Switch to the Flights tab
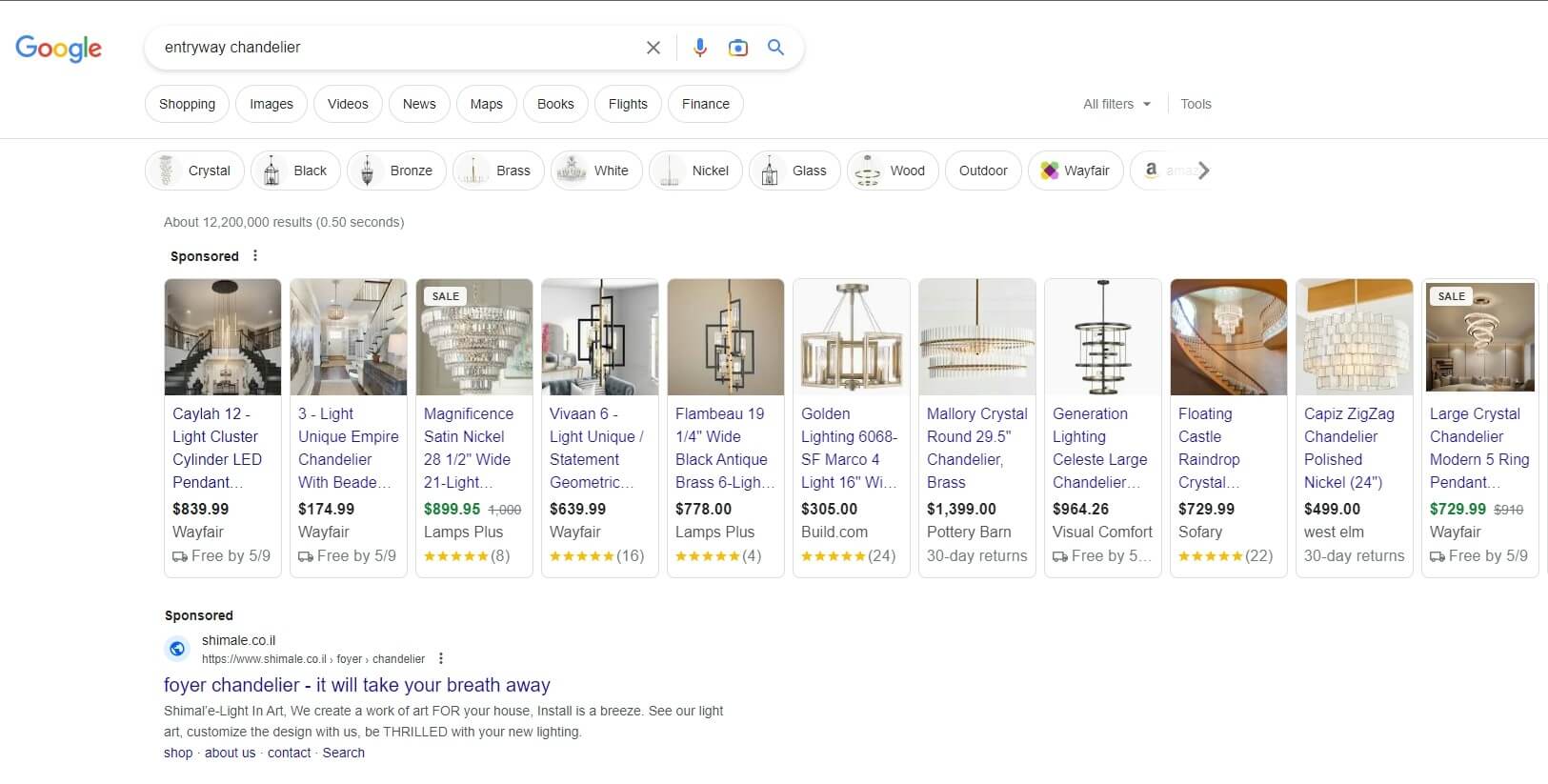The image size is (1548, 784). [628, 104]
